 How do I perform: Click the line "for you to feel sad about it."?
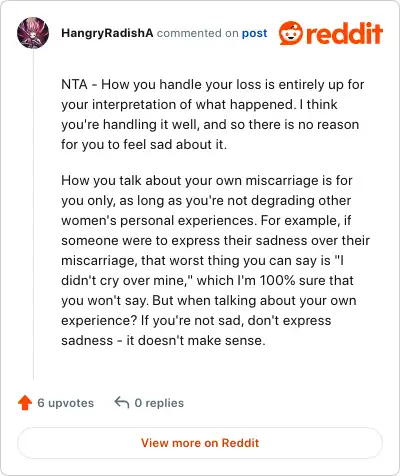click(x=144, y=144)
